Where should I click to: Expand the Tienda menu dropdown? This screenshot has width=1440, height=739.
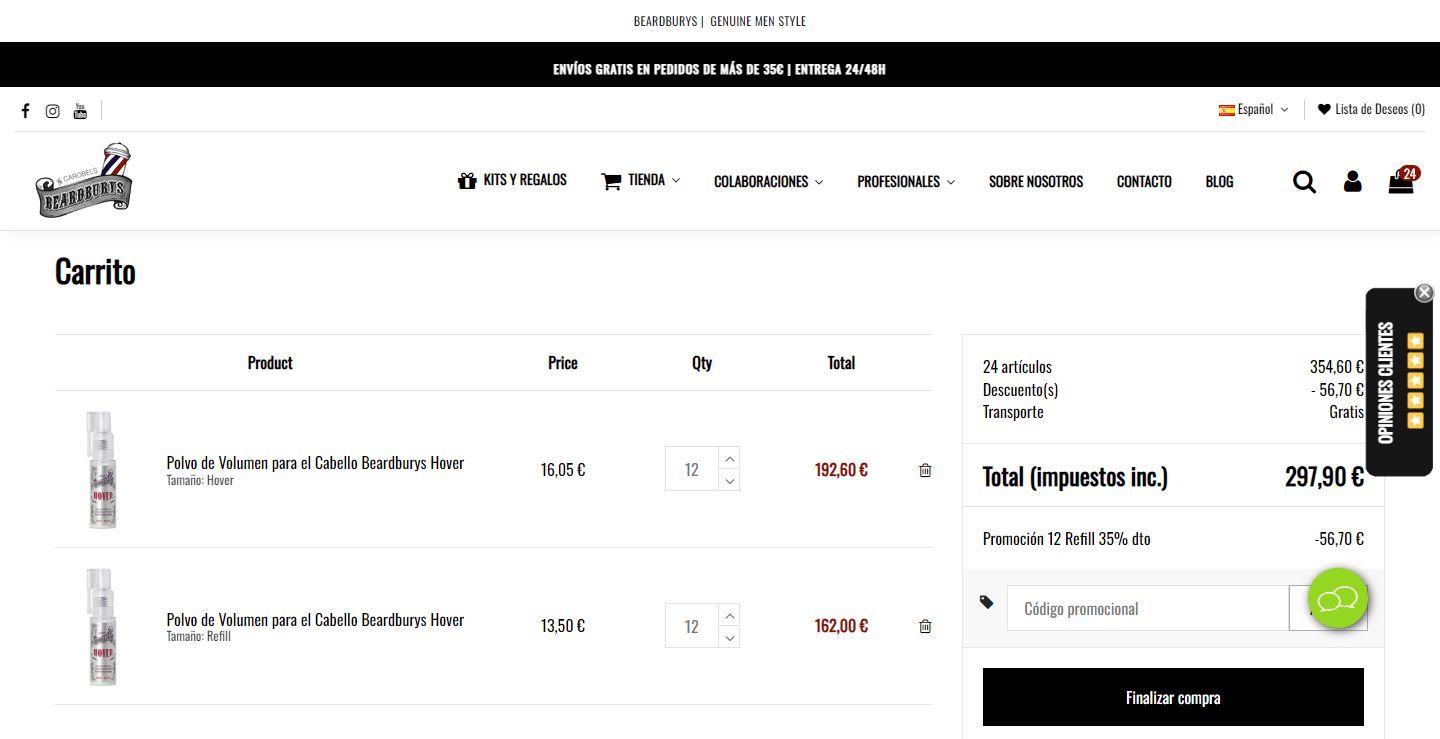point(641,181)
